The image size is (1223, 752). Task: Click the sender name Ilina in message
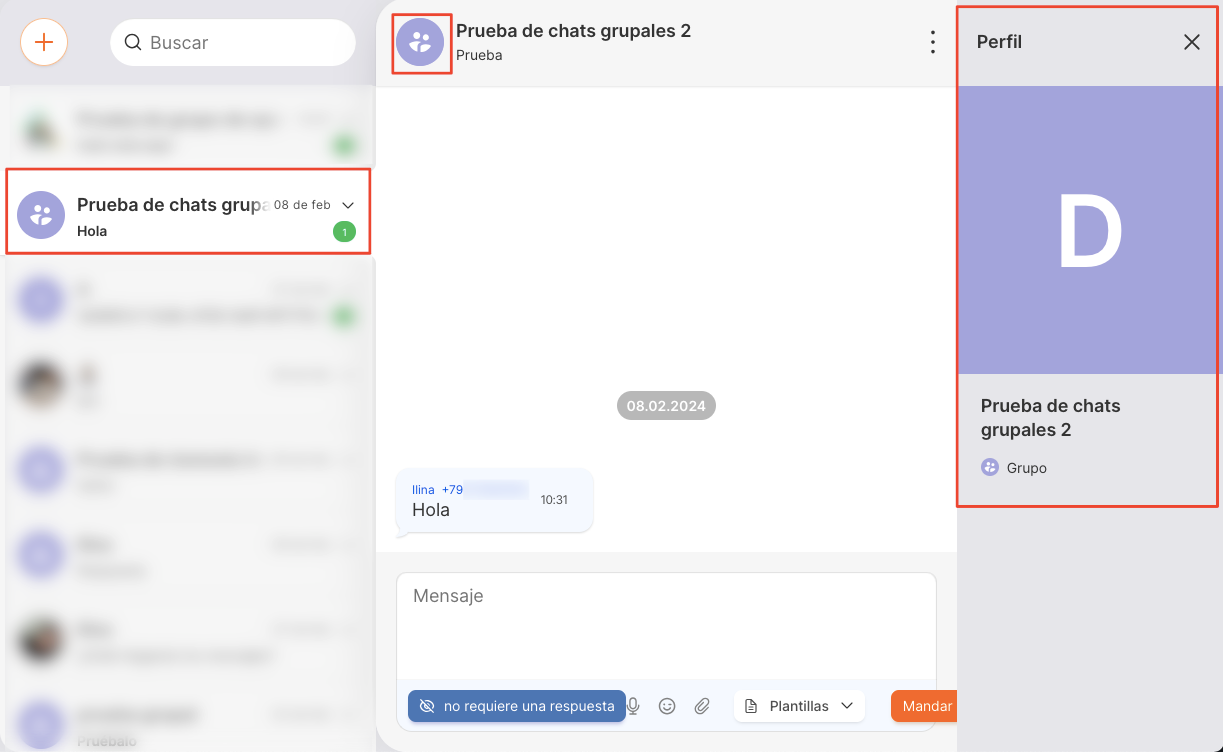(x=423, y=490)
